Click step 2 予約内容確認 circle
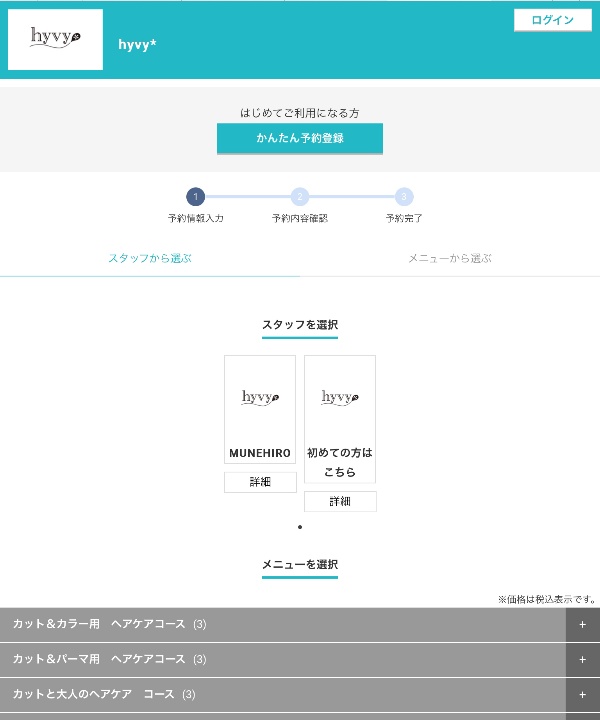The width and height of the screenshot is (600, 720). pyautogui.click(x=300, y=197)
